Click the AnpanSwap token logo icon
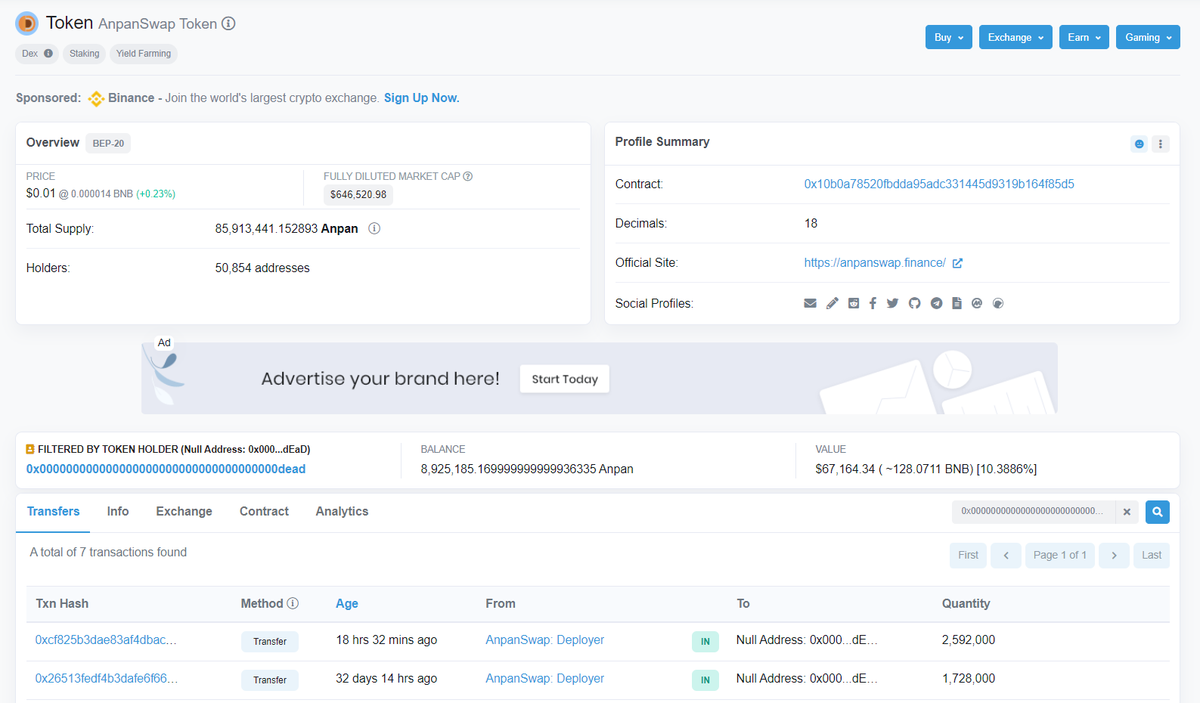Screen dimensions: 1200x703 [x=27, y=23]
